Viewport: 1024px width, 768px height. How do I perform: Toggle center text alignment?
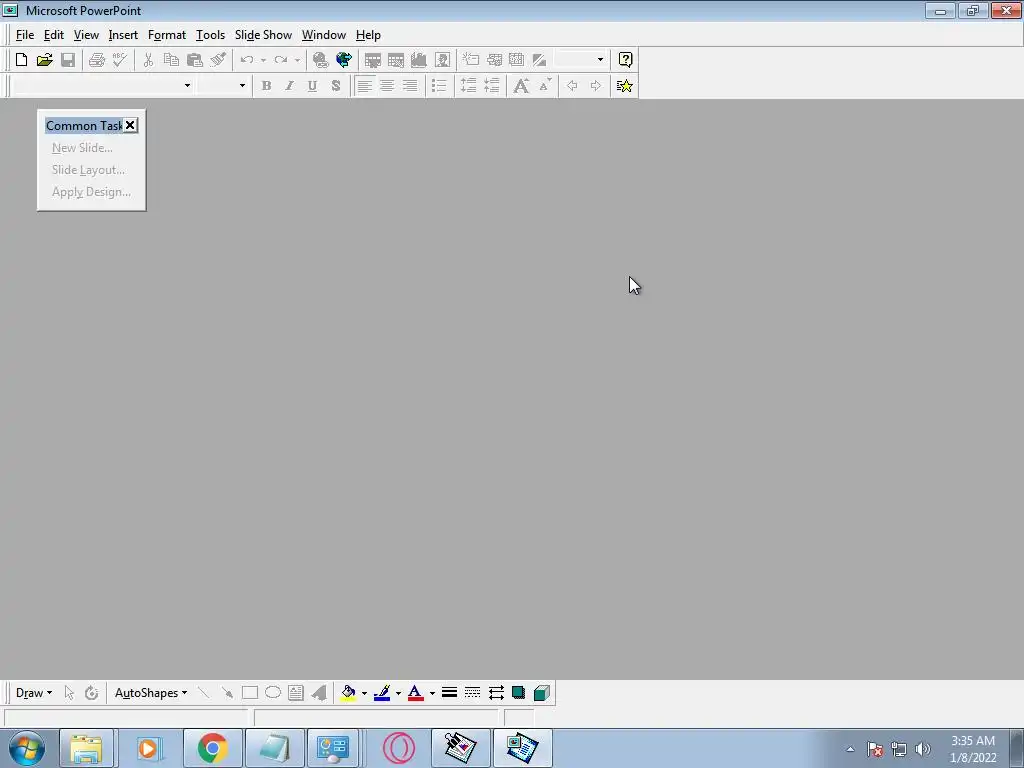pos(387,86)
